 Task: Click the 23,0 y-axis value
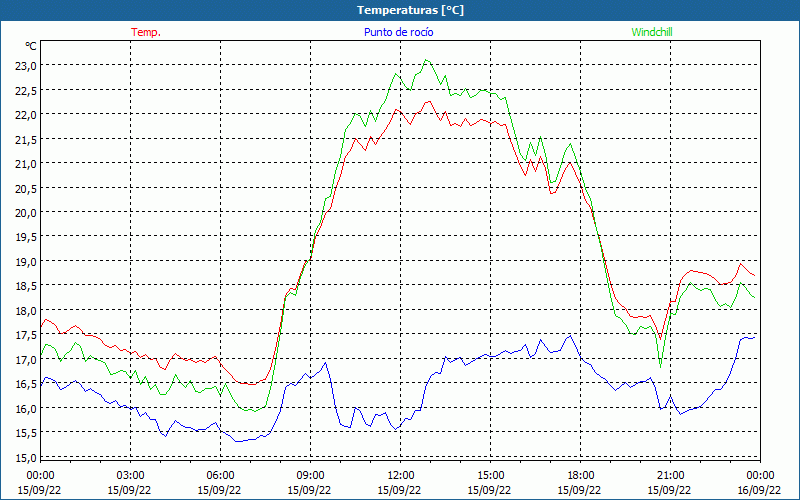pyautogui.click(x=26, y=66)
